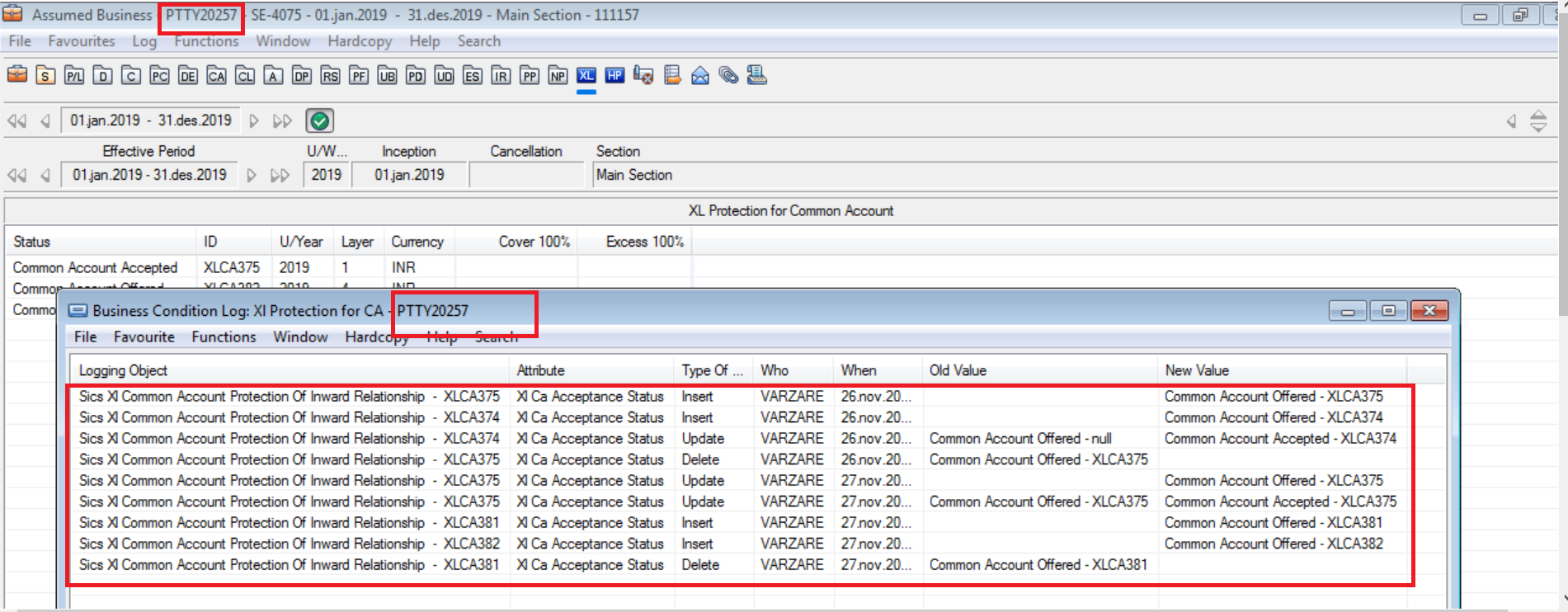
Task: Click the XL toolbar icon
Action: tap(586, 76)
